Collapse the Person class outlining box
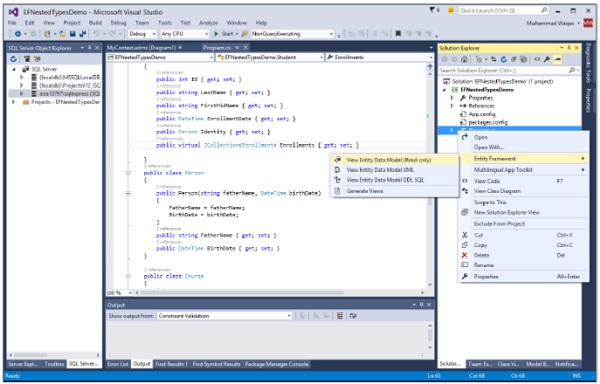Image resolution: width=600 pixels, height=384 pixels. point(128,173)
